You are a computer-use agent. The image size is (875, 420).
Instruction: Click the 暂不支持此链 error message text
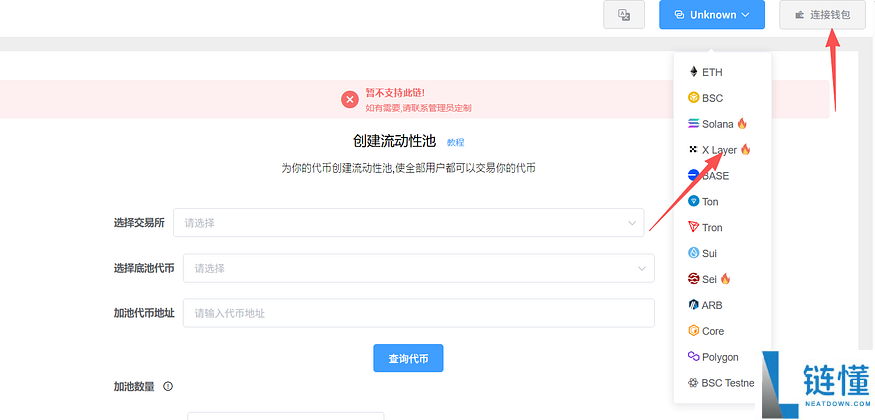395,93
